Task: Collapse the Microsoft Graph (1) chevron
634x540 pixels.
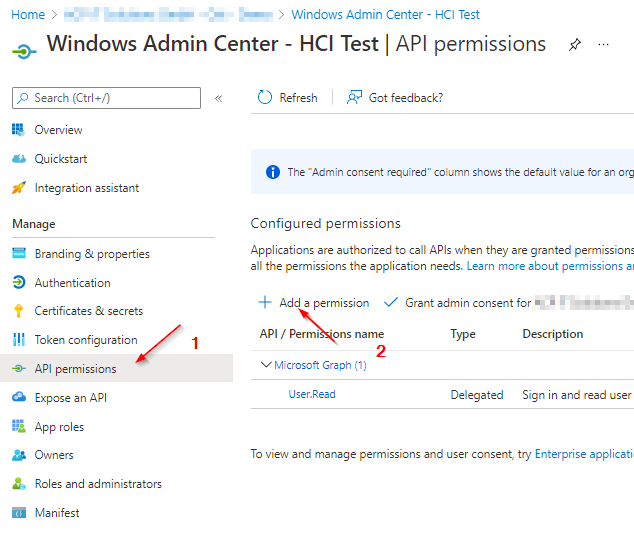Action: pyautogui.click(x=266, y=365)
